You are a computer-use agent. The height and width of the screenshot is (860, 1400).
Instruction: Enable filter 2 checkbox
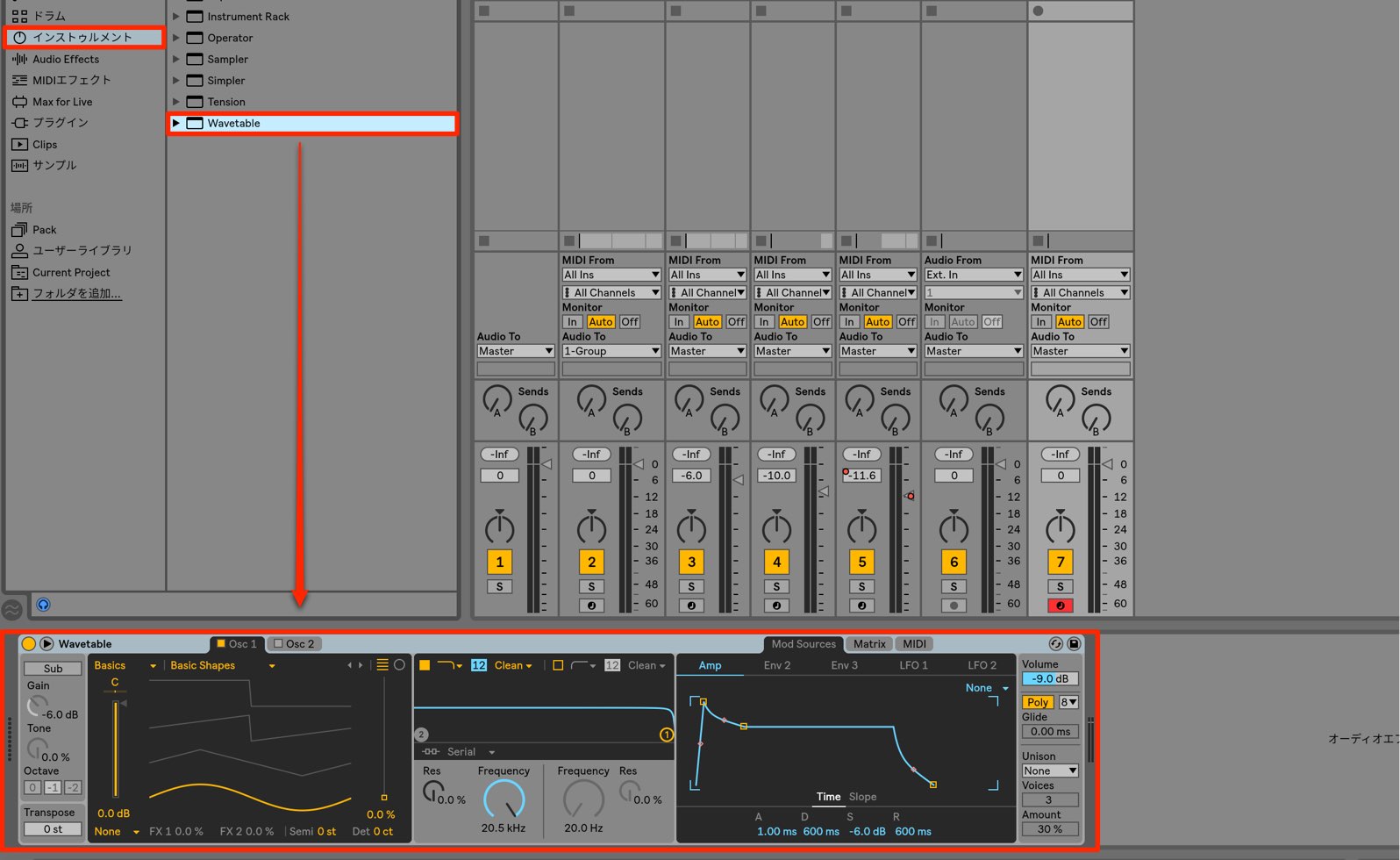pos(557,665)
